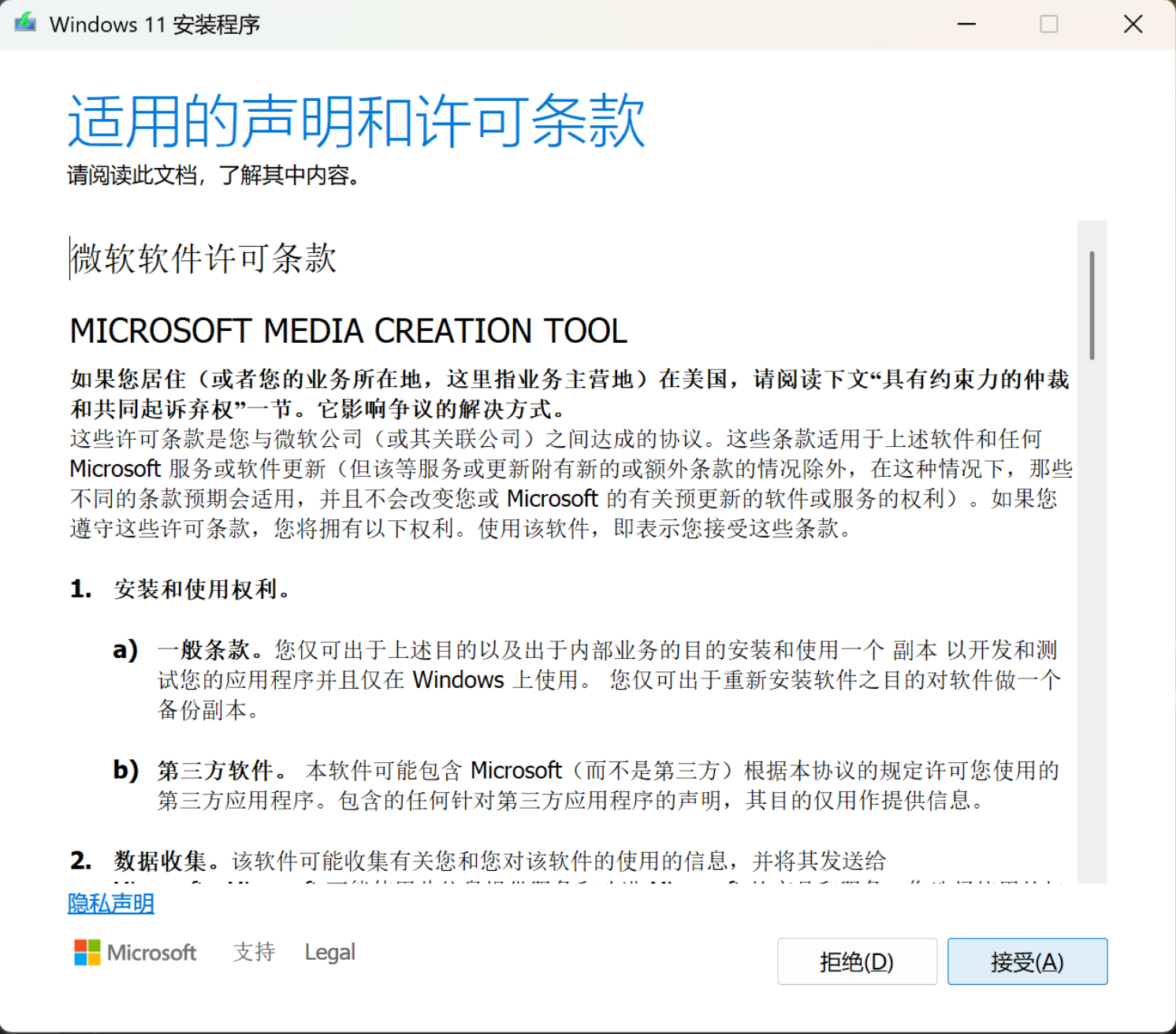Click the Decline button 拒绝(D)

coord(857,961)
